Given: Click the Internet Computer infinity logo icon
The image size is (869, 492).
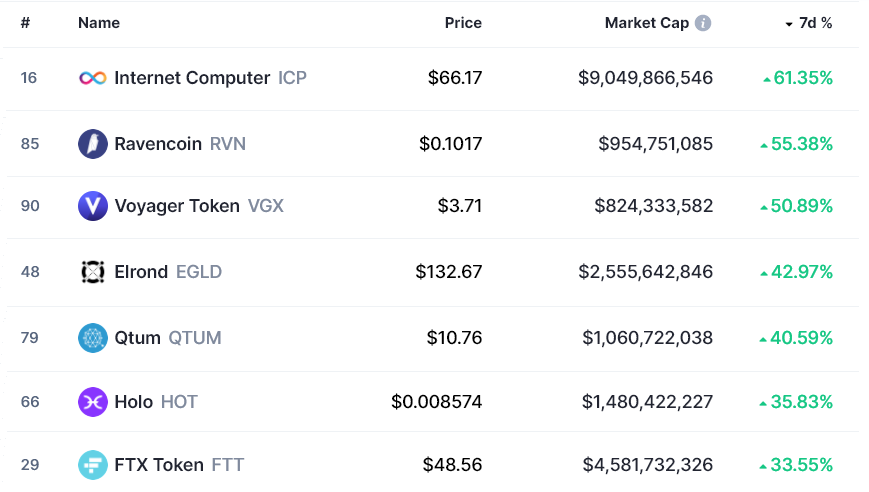Looking at the screenshot, I should [x=93, y=78].
